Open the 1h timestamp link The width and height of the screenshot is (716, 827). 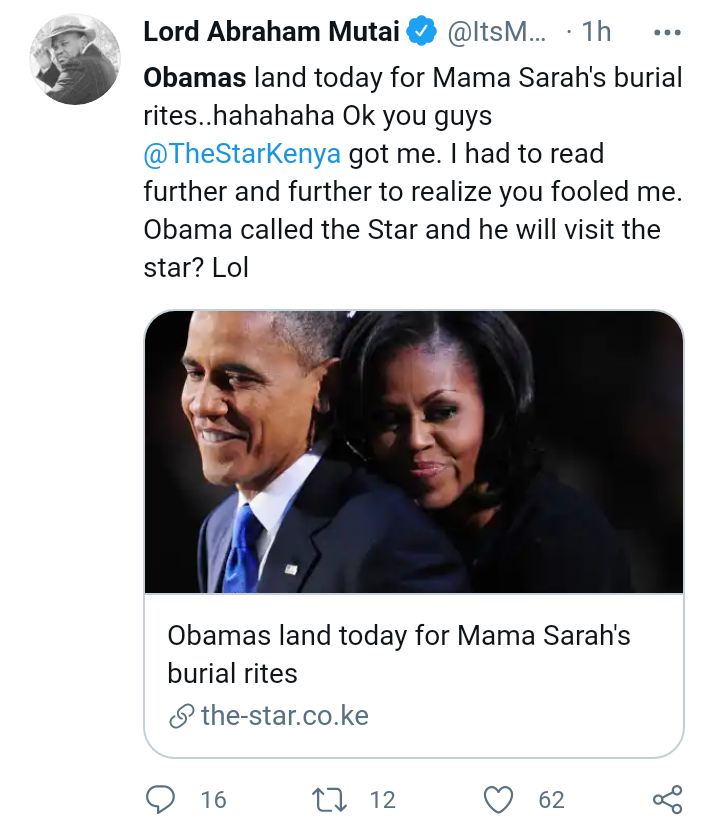(596, 32)
